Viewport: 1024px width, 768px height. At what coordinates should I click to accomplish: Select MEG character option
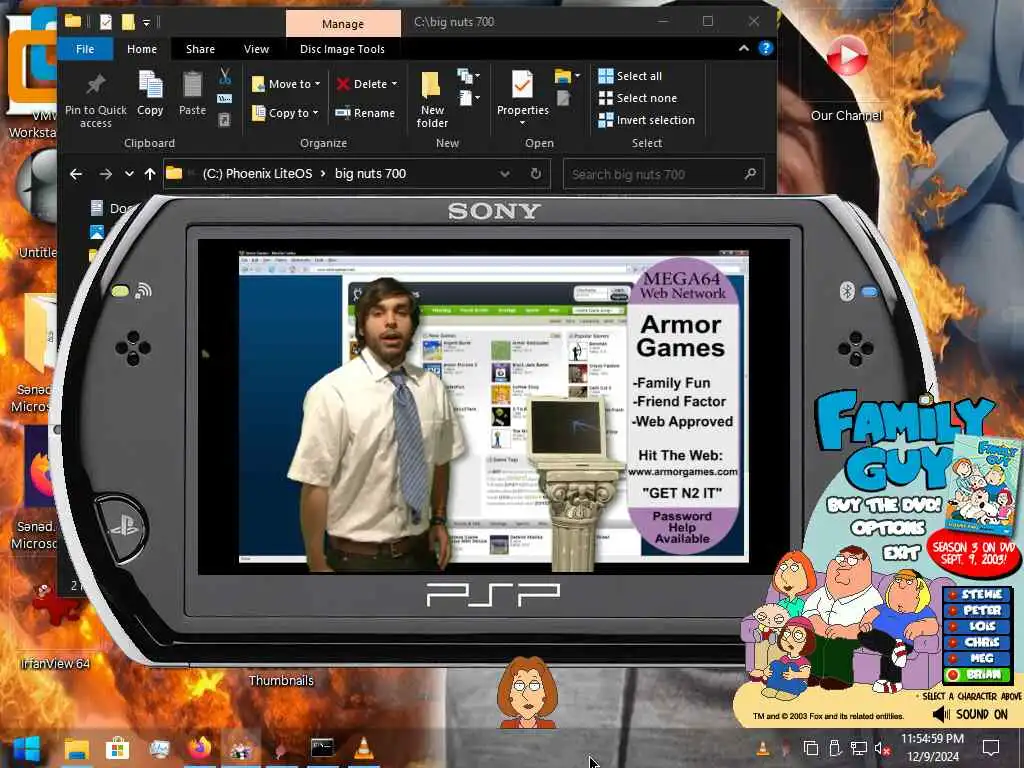977,658
